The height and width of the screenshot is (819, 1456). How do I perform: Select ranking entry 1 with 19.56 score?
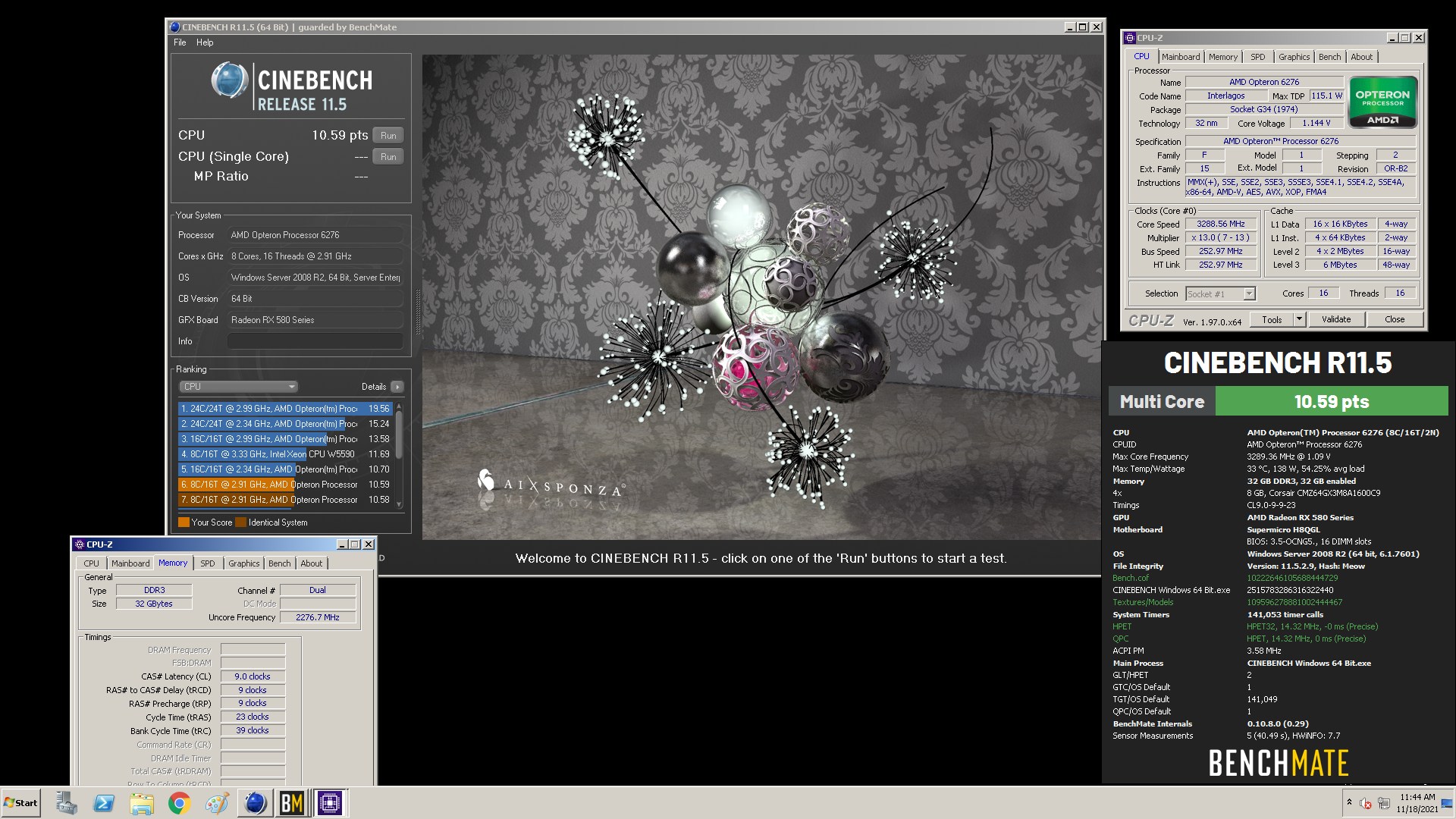coord(285,409)
